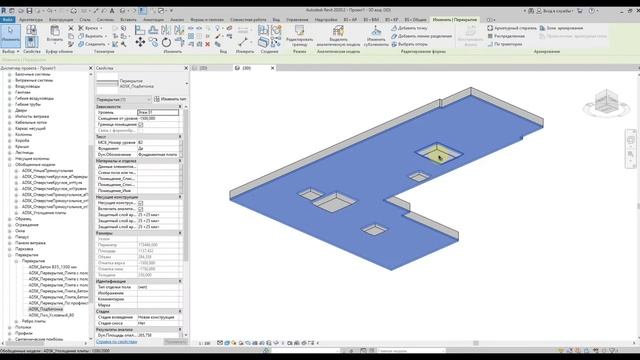Viewport: 640px width, 360px height.
Task: Open the Архитектура ribbon tab
Action: coord(31,20)
